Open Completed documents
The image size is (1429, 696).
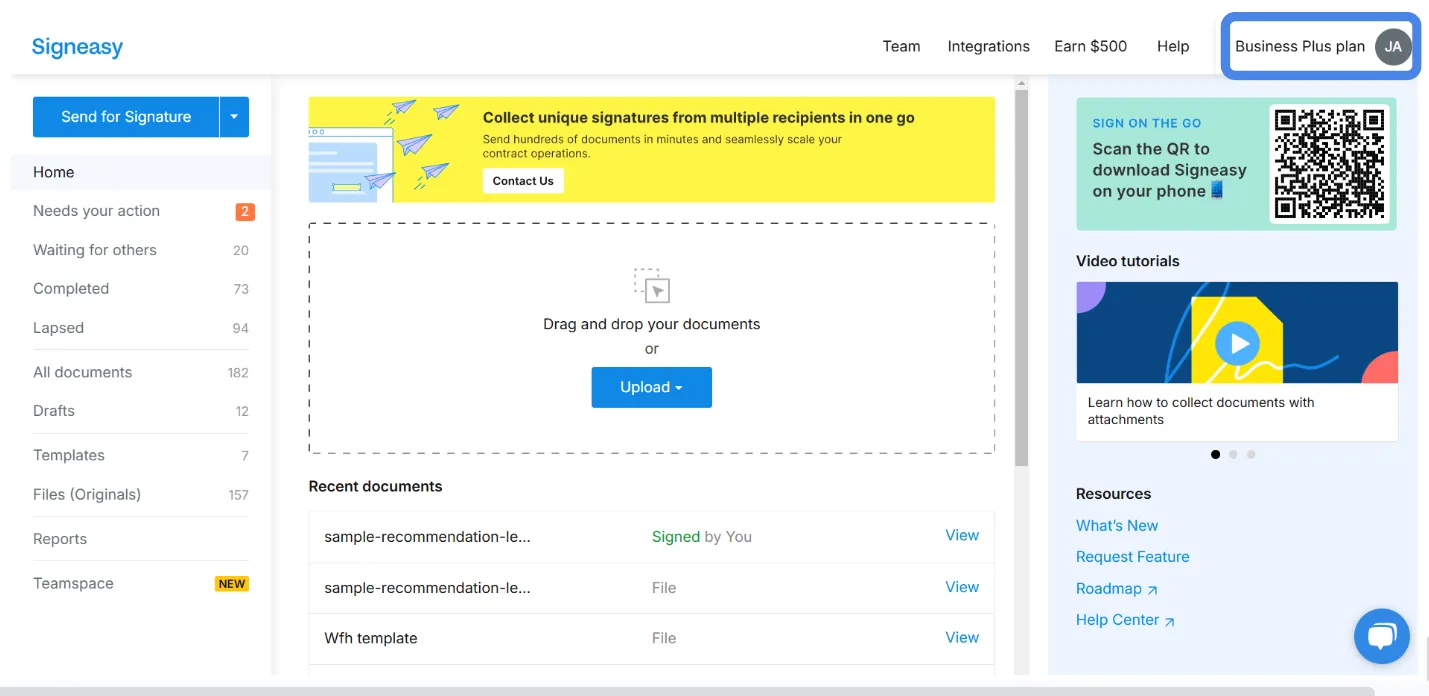point(141,289)
